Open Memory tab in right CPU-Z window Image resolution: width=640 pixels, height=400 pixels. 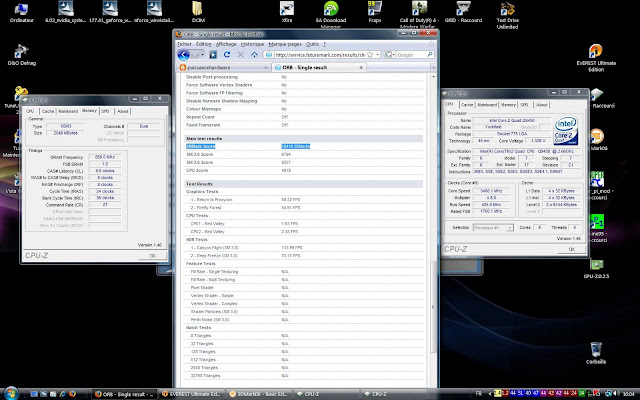[508, 105]
